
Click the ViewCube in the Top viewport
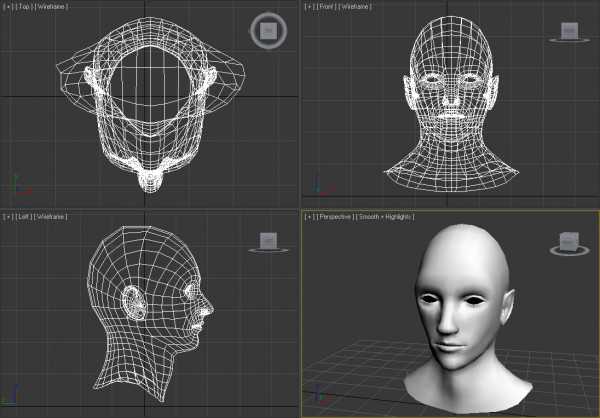pyautogui.click(x=269, y=31)
